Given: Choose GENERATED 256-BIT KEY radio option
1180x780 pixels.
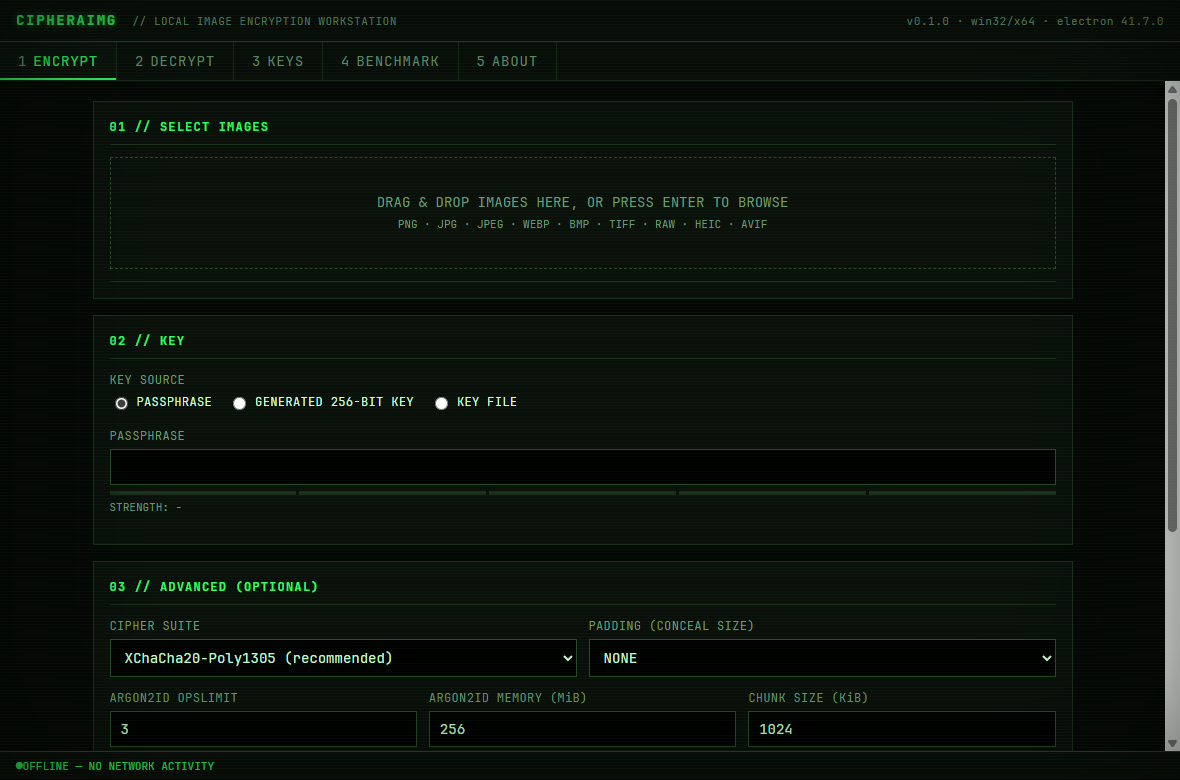Looking at the screenshot, I should coord(239,403).
